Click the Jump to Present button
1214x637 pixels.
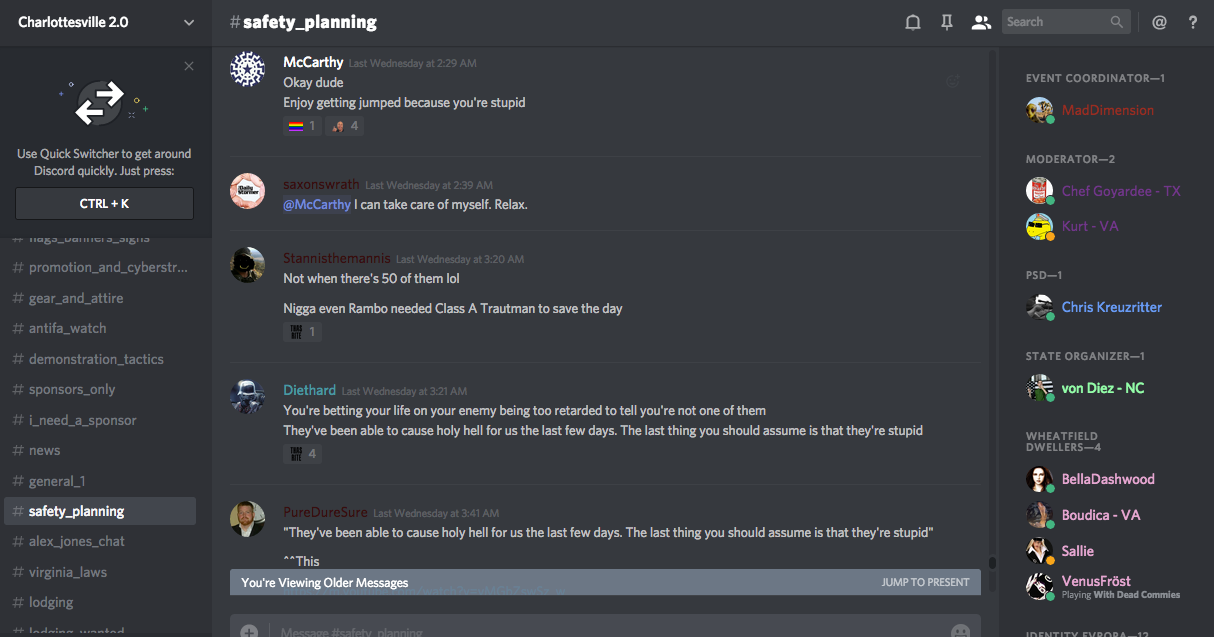925,582
